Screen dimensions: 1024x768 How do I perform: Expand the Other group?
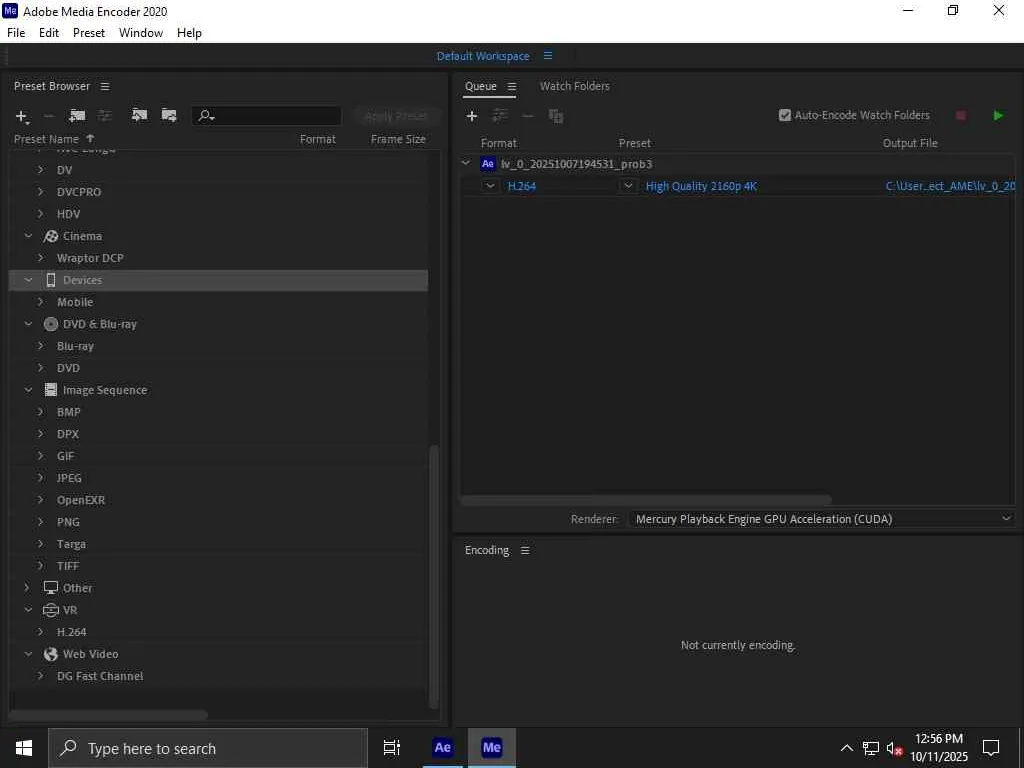tap(27, 588)
